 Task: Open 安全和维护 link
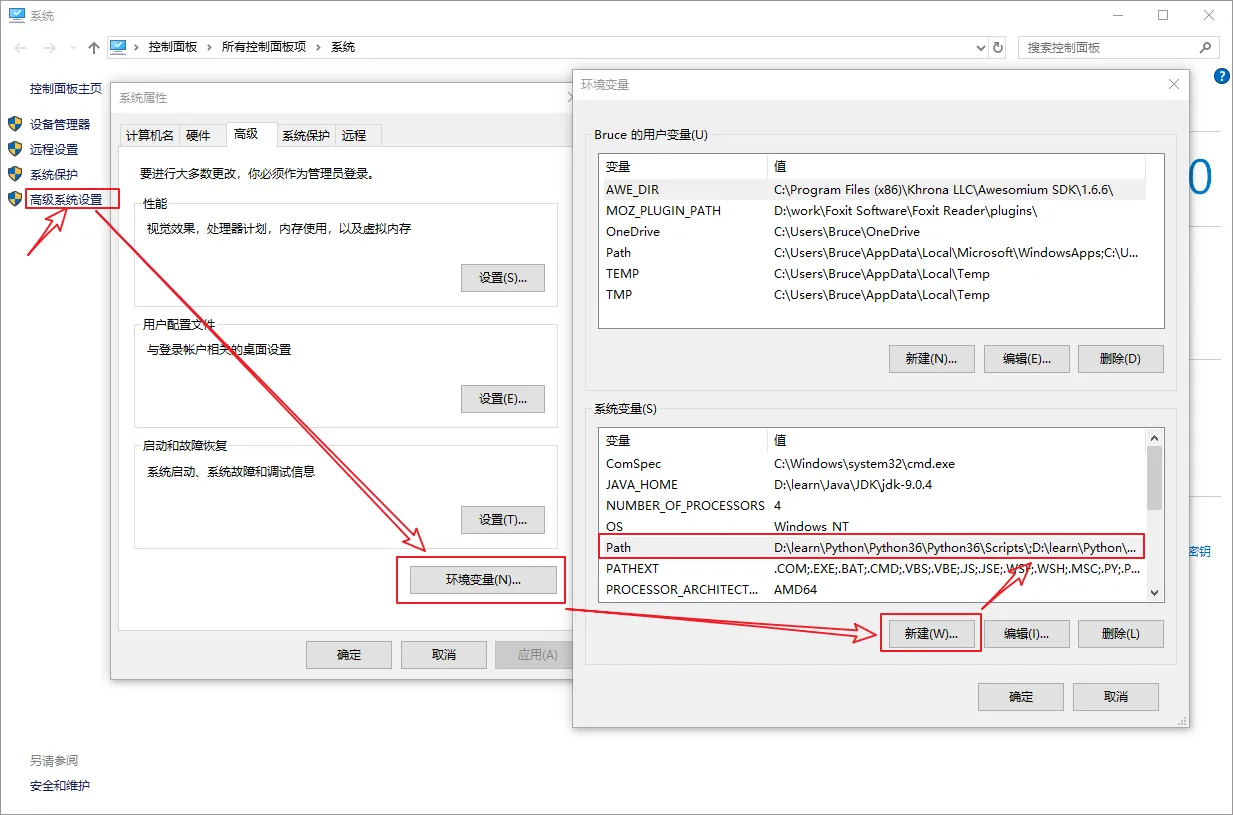point(60,785)
